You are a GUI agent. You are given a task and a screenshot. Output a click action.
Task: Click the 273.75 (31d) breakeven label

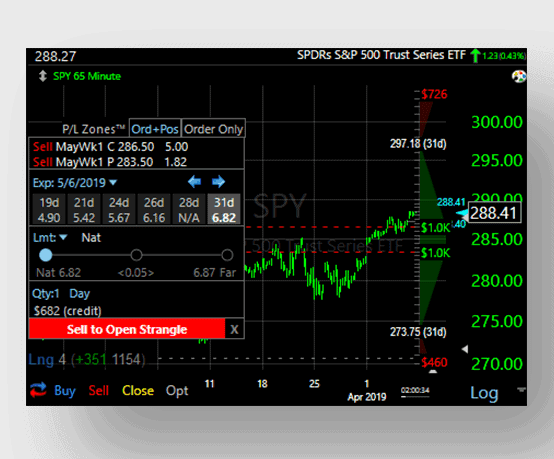click(418, 332)
